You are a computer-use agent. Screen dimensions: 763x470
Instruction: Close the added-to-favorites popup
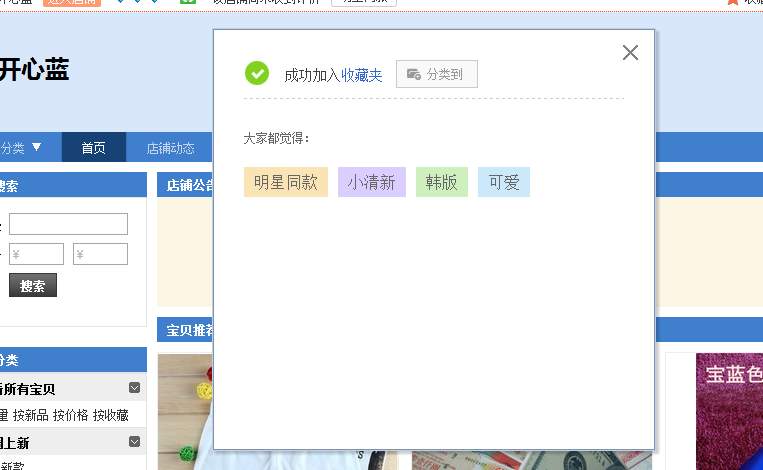[x=630, y=53]
